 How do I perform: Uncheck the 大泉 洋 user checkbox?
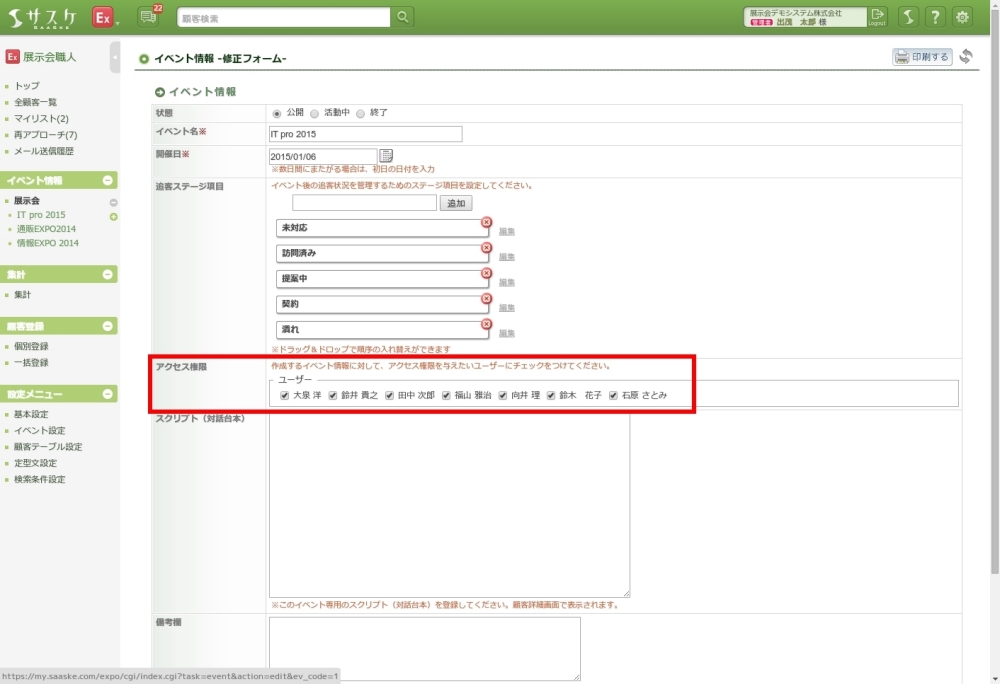285,395
